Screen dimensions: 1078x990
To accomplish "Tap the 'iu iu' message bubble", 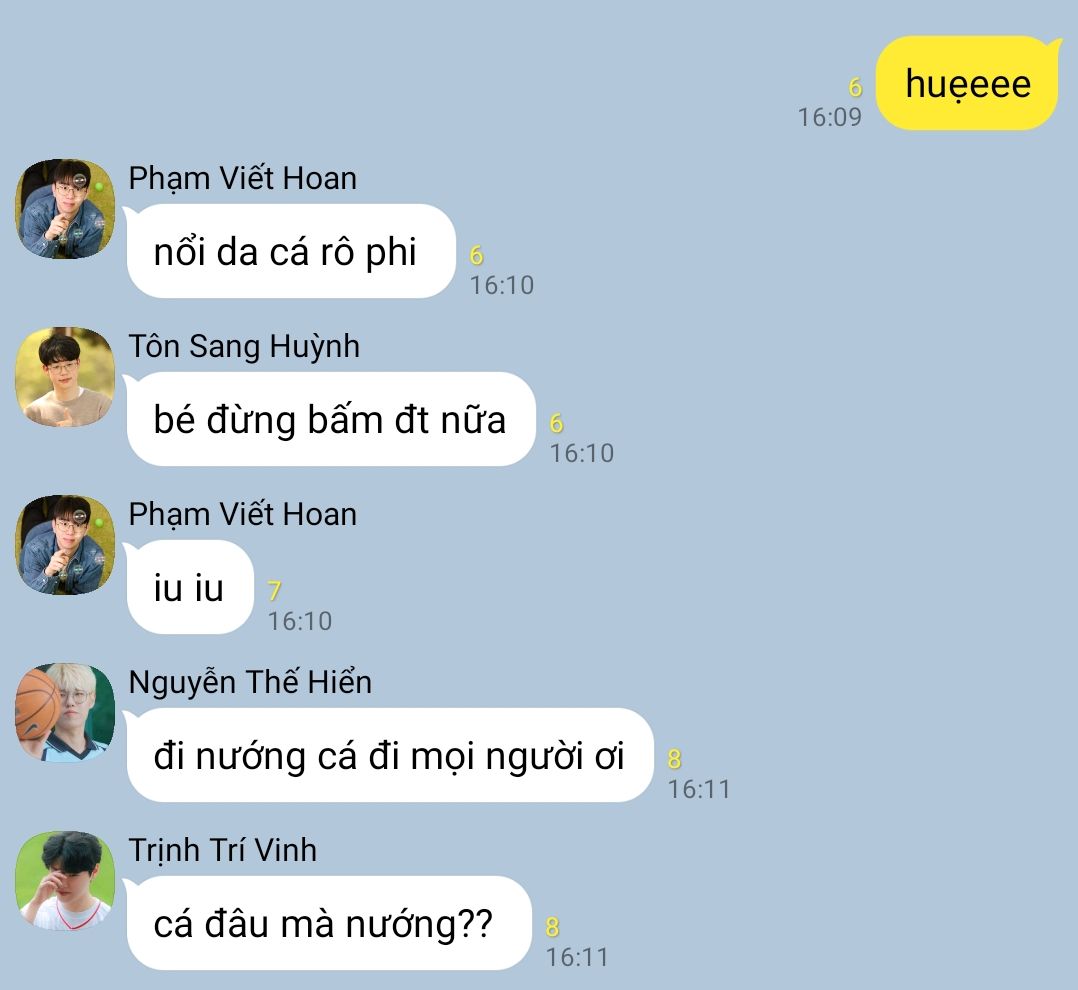I will [188, 588].
